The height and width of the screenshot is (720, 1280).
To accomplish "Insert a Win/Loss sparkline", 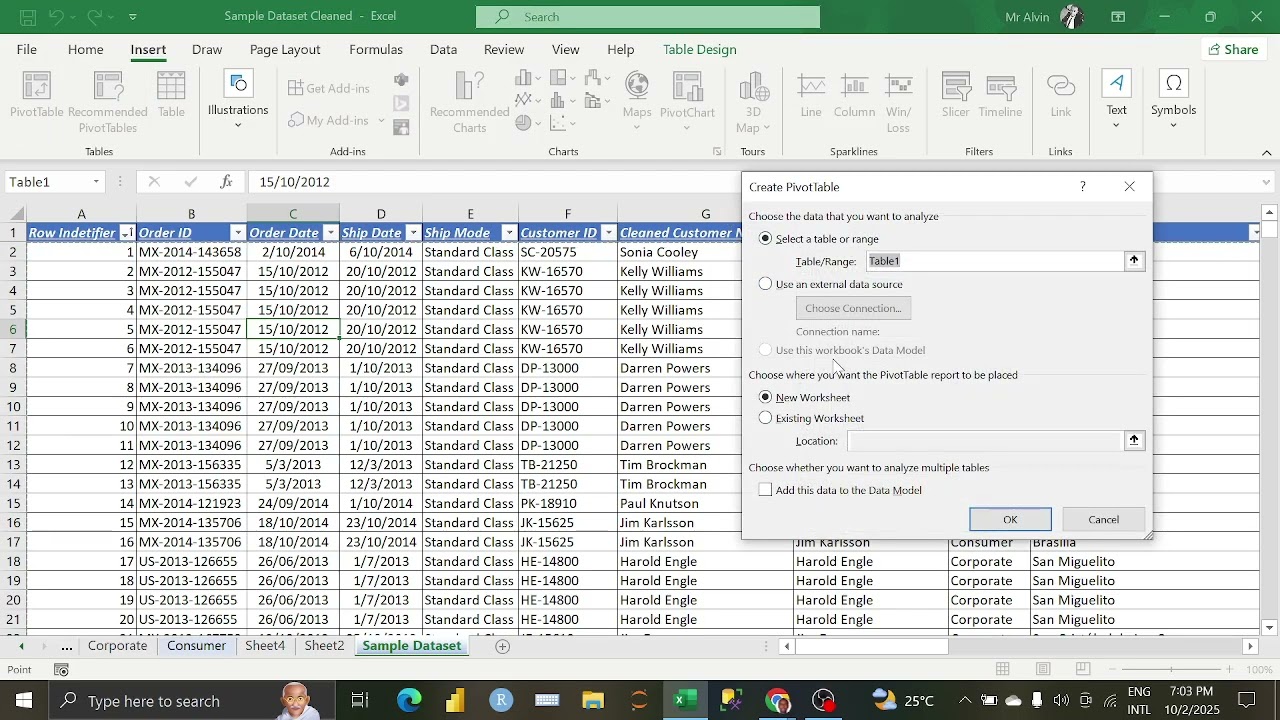I will (899, 102).
